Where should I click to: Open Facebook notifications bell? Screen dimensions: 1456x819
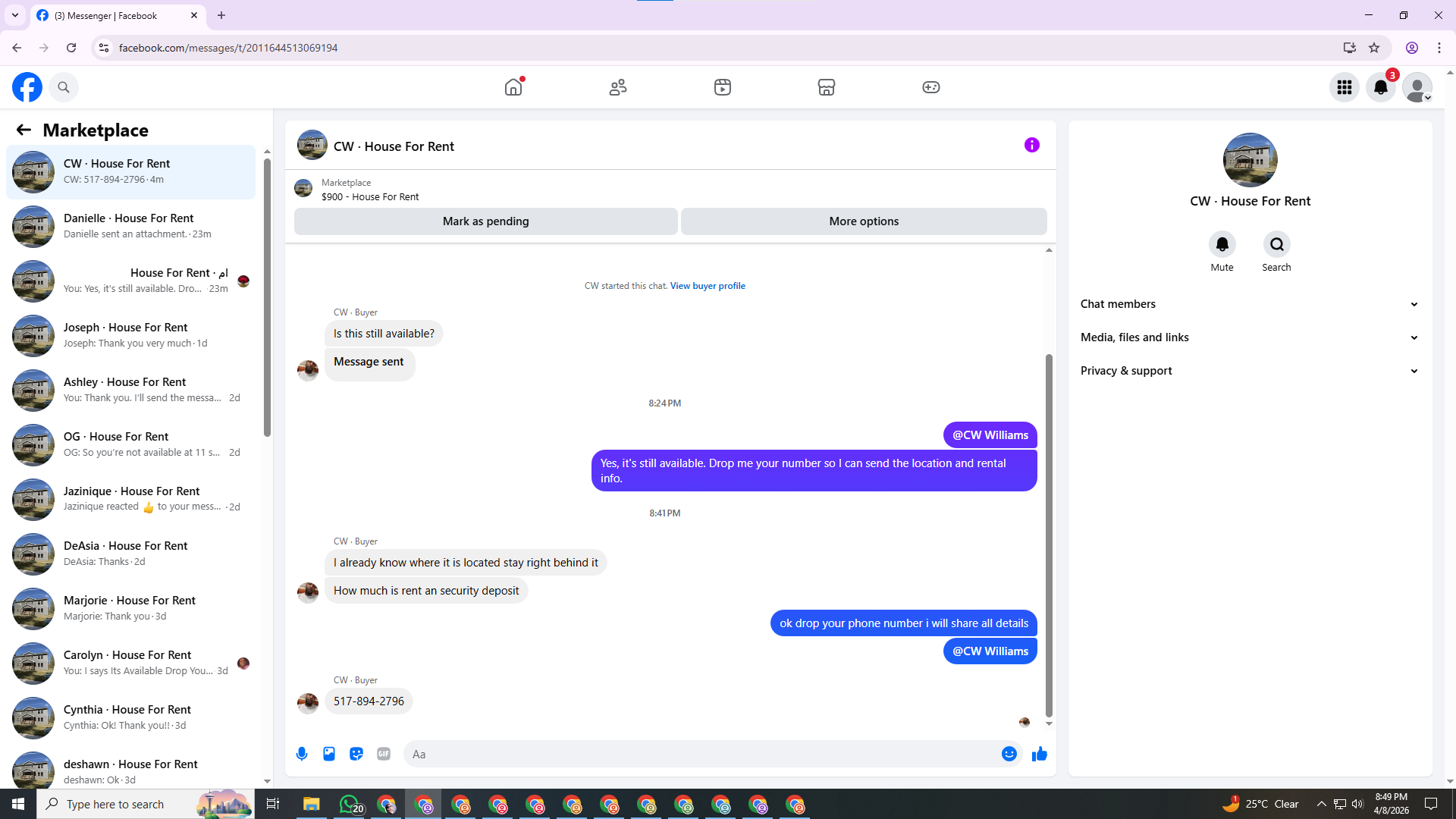(x=1381, y=87)
